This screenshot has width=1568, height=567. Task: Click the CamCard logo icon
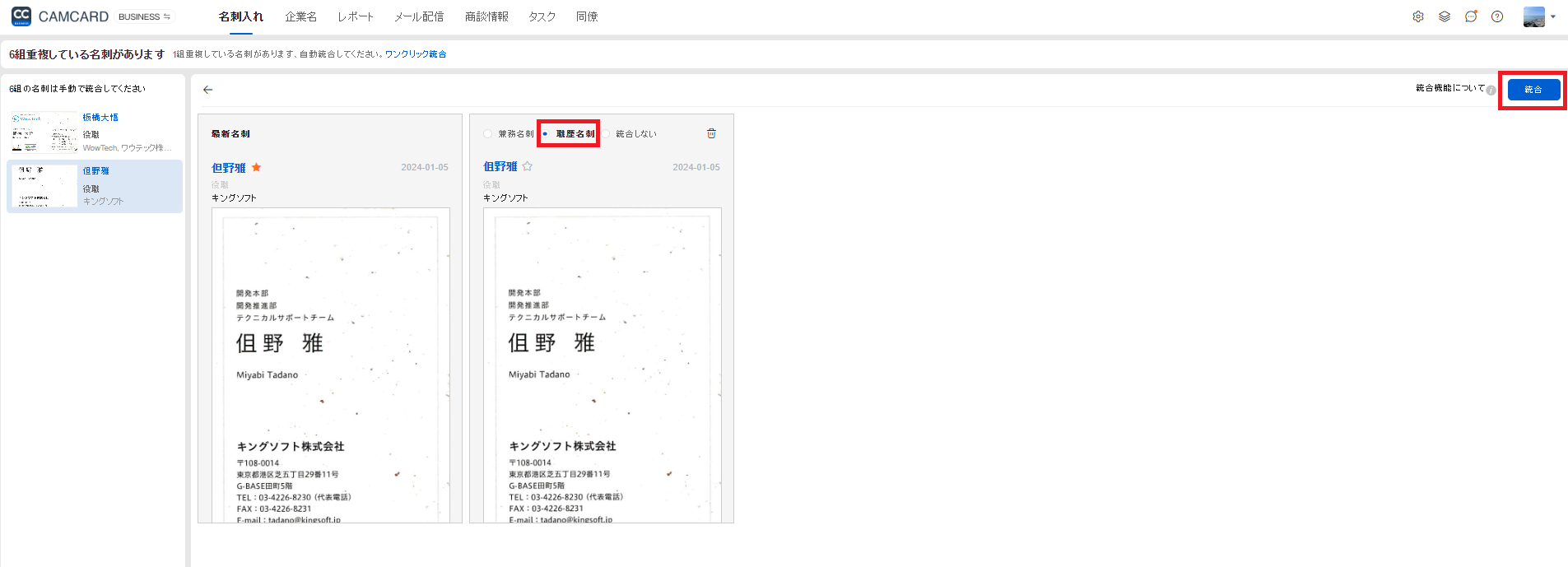pyautogui.click(x=21, y=16)
